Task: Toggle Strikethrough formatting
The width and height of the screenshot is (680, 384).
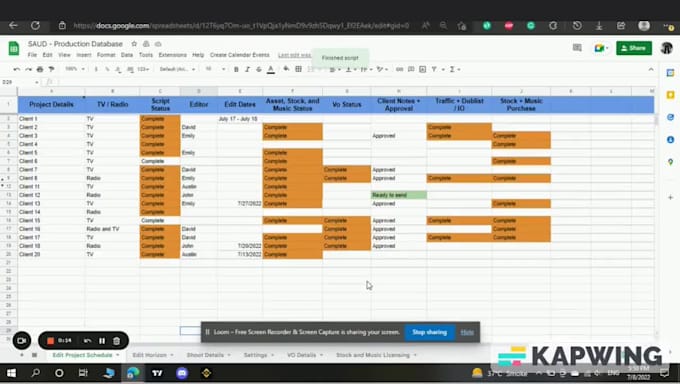Action: [x=258, y=69]
